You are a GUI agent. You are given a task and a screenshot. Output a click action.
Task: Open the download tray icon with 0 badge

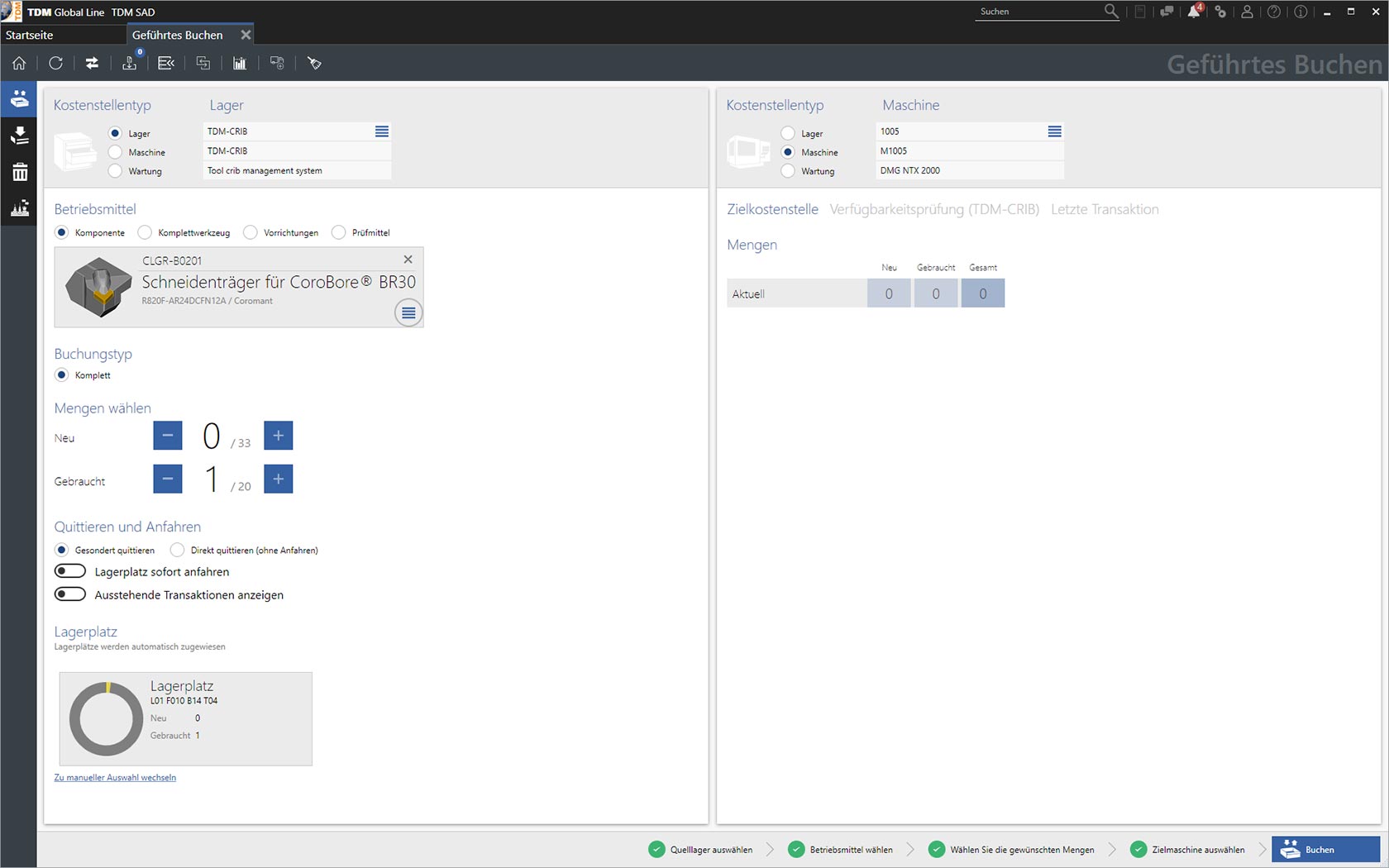(x=130, y=63)
